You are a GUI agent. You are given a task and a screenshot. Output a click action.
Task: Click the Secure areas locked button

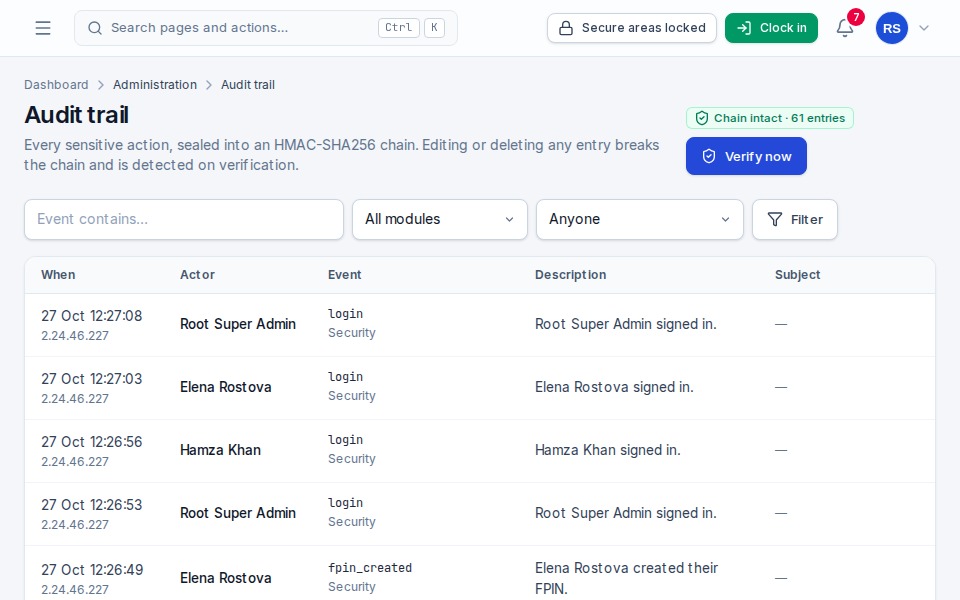point(632,28)
